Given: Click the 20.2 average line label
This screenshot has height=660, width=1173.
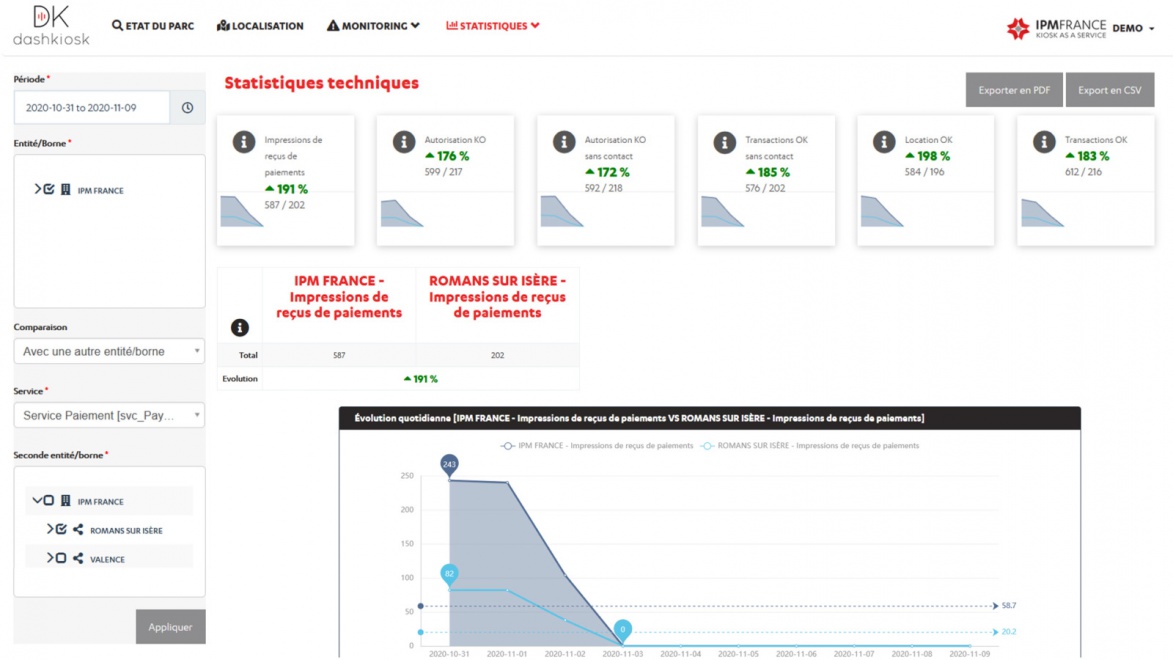Looking at the screenshot, I should [x=1008, y=632].
